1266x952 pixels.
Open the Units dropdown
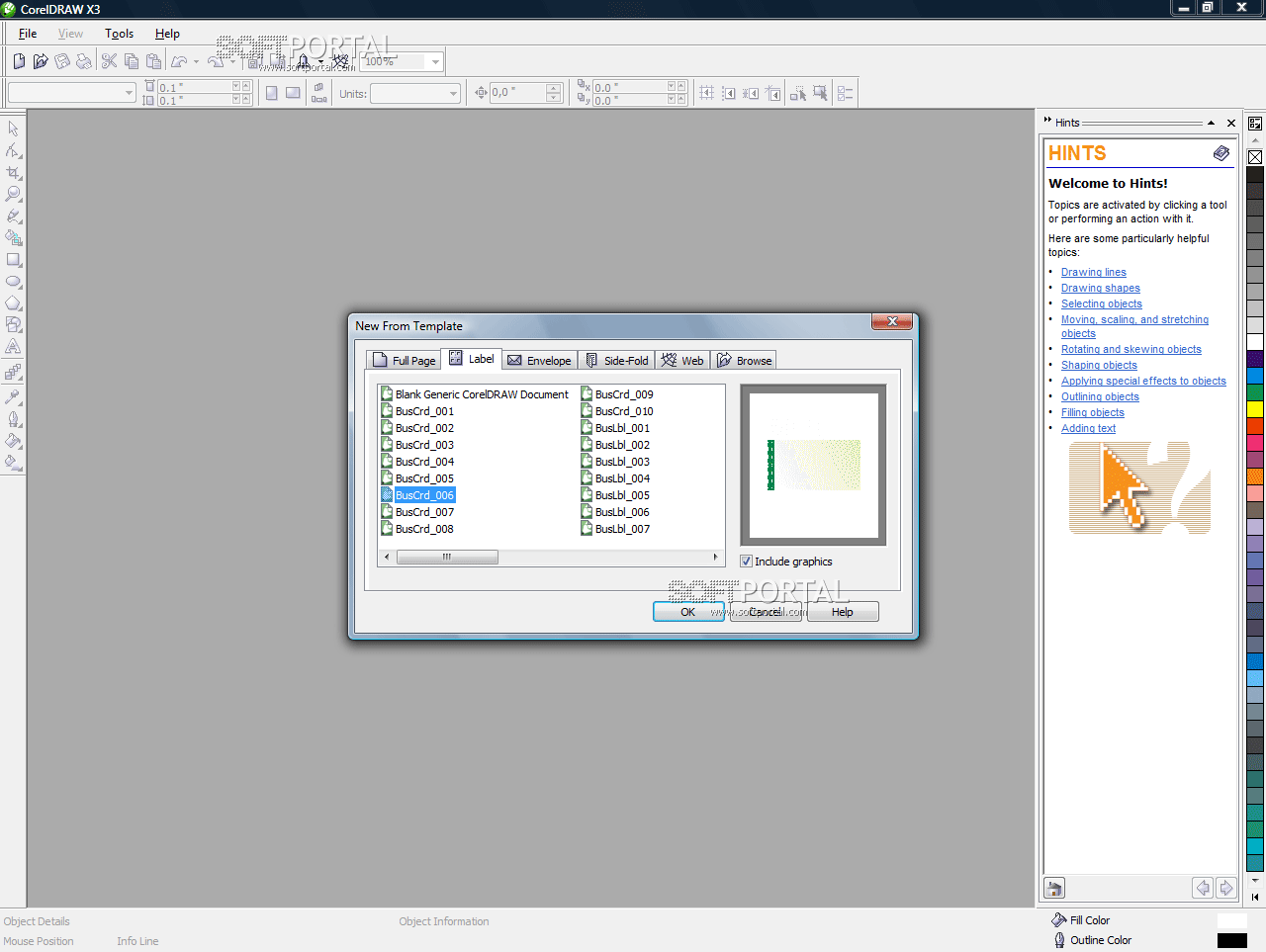(x=454, y=94)
